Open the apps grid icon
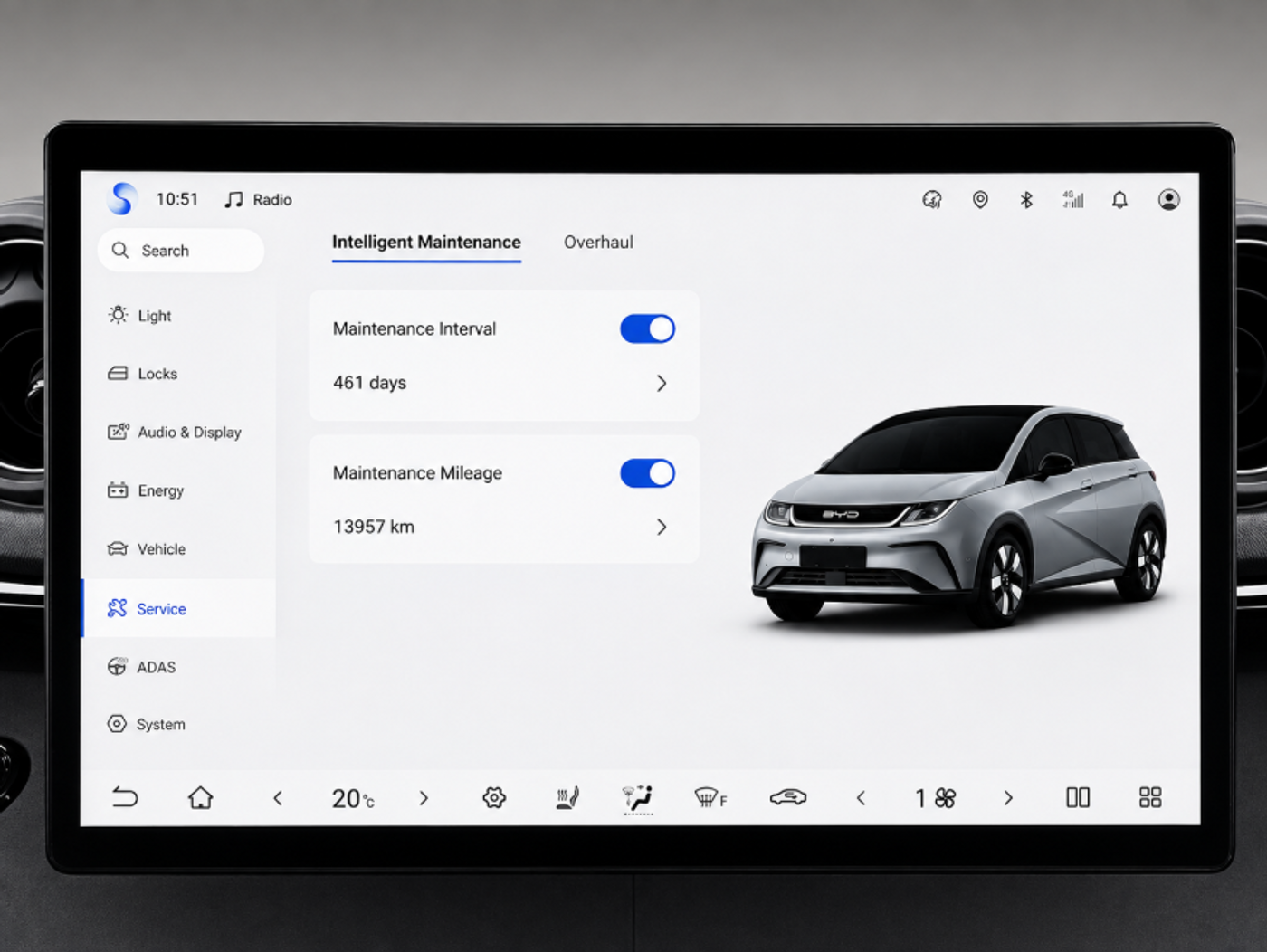This screenshot has height=952, width=1267. click(1150, 797)
